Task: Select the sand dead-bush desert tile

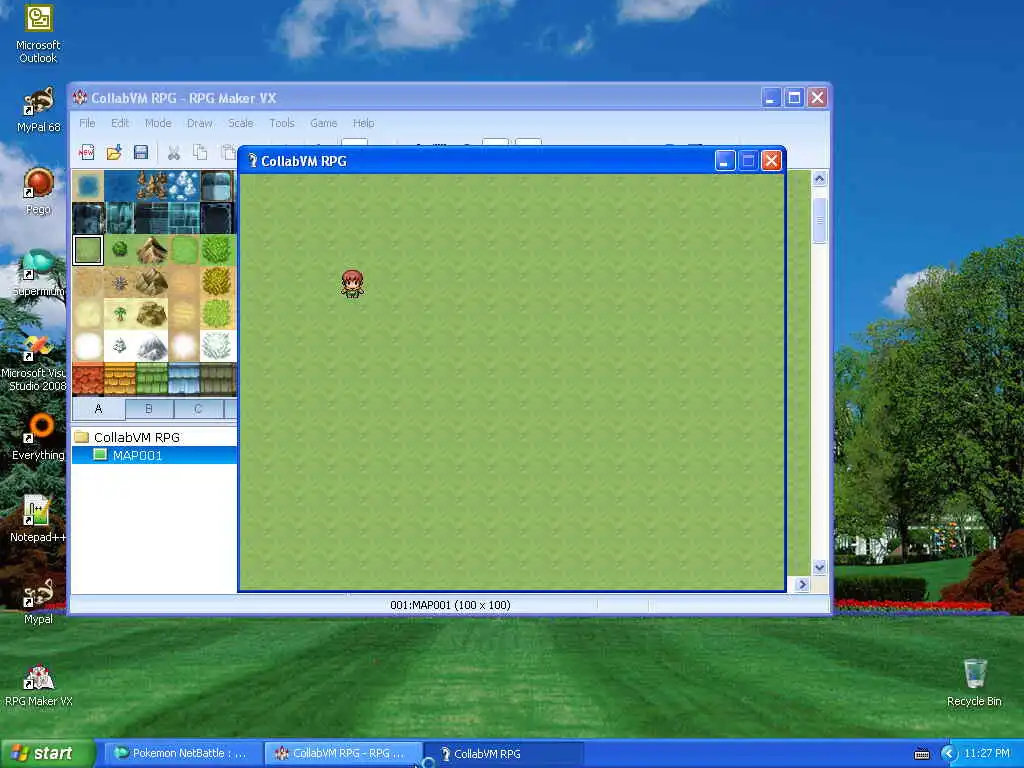Action: pyautogui.click(x=120, y=282)
